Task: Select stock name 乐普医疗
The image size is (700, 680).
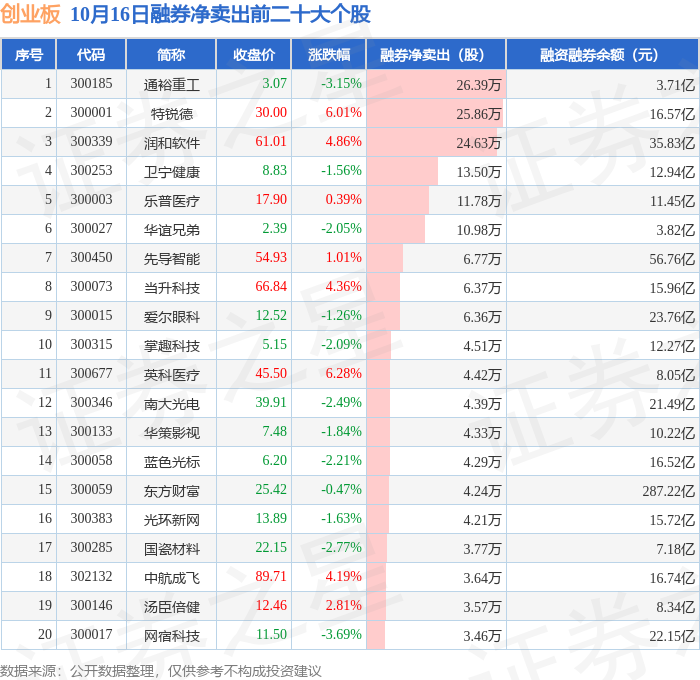Action: click(x=171, y=201)
